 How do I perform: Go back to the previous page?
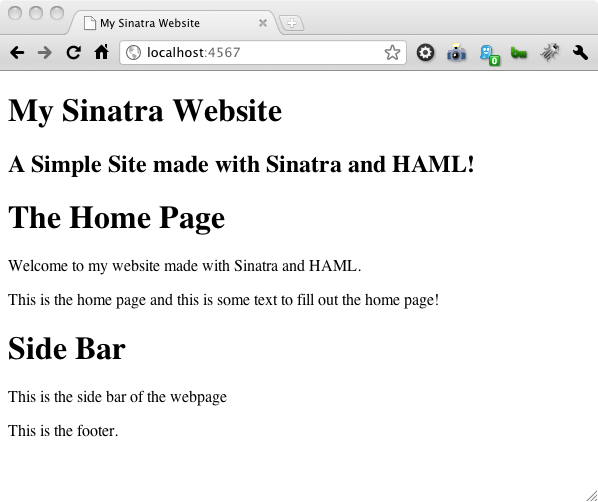(x=17, y=52)
